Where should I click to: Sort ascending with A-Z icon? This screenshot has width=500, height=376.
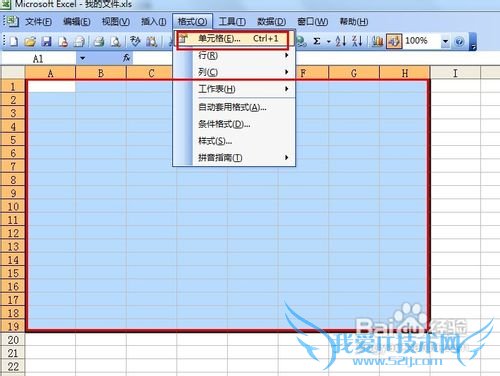pos(341,42)
